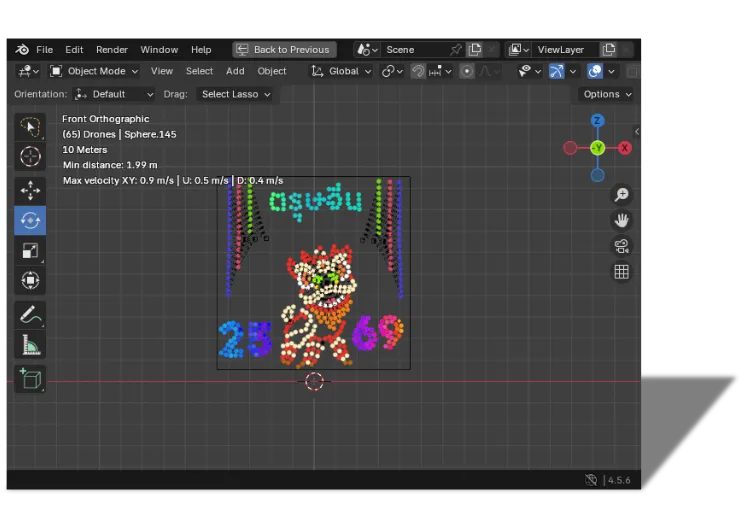Open object visibility eye dropdown
The height and width of the screenshot is (528, 743).
coord(529,71)
